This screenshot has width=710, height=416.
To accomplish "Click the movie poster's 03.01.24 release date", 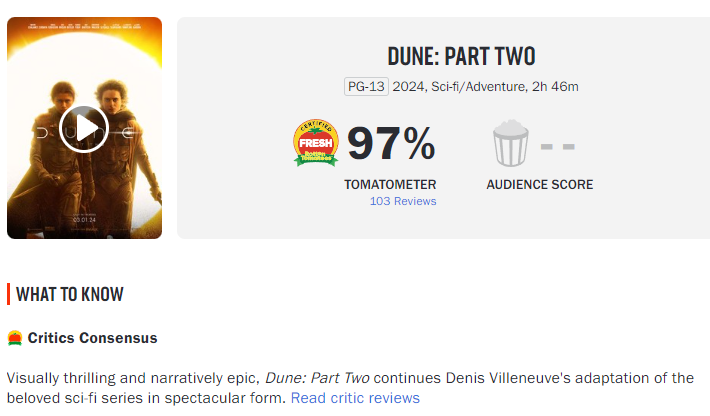I will (x=85, y=220).
